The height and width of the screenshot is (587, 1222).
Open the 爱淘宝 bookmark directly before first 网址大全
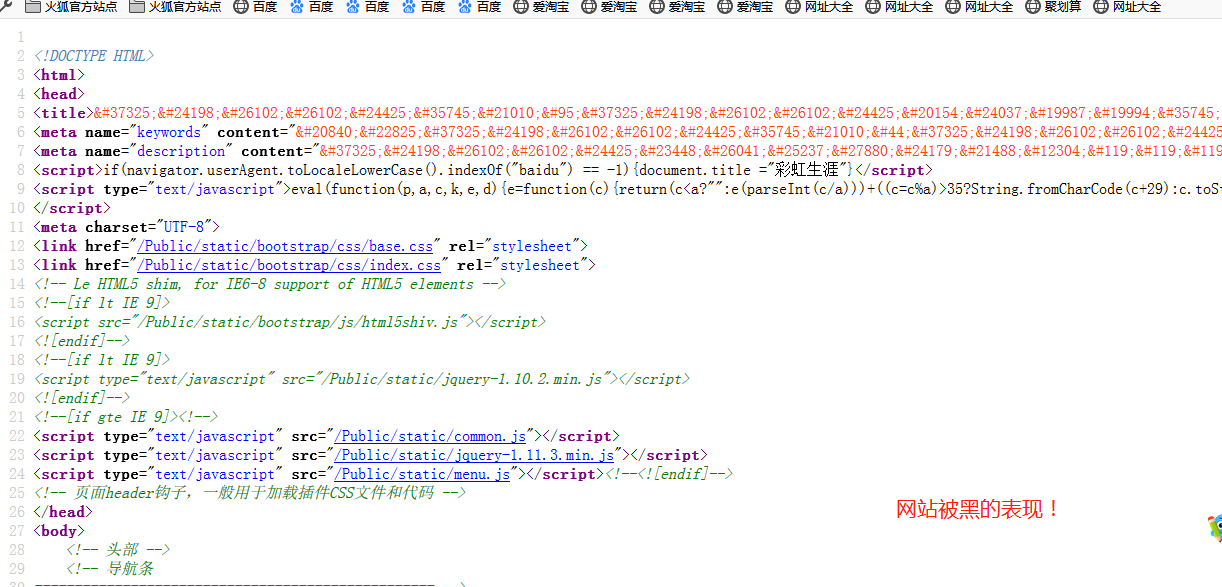point(745,7)
